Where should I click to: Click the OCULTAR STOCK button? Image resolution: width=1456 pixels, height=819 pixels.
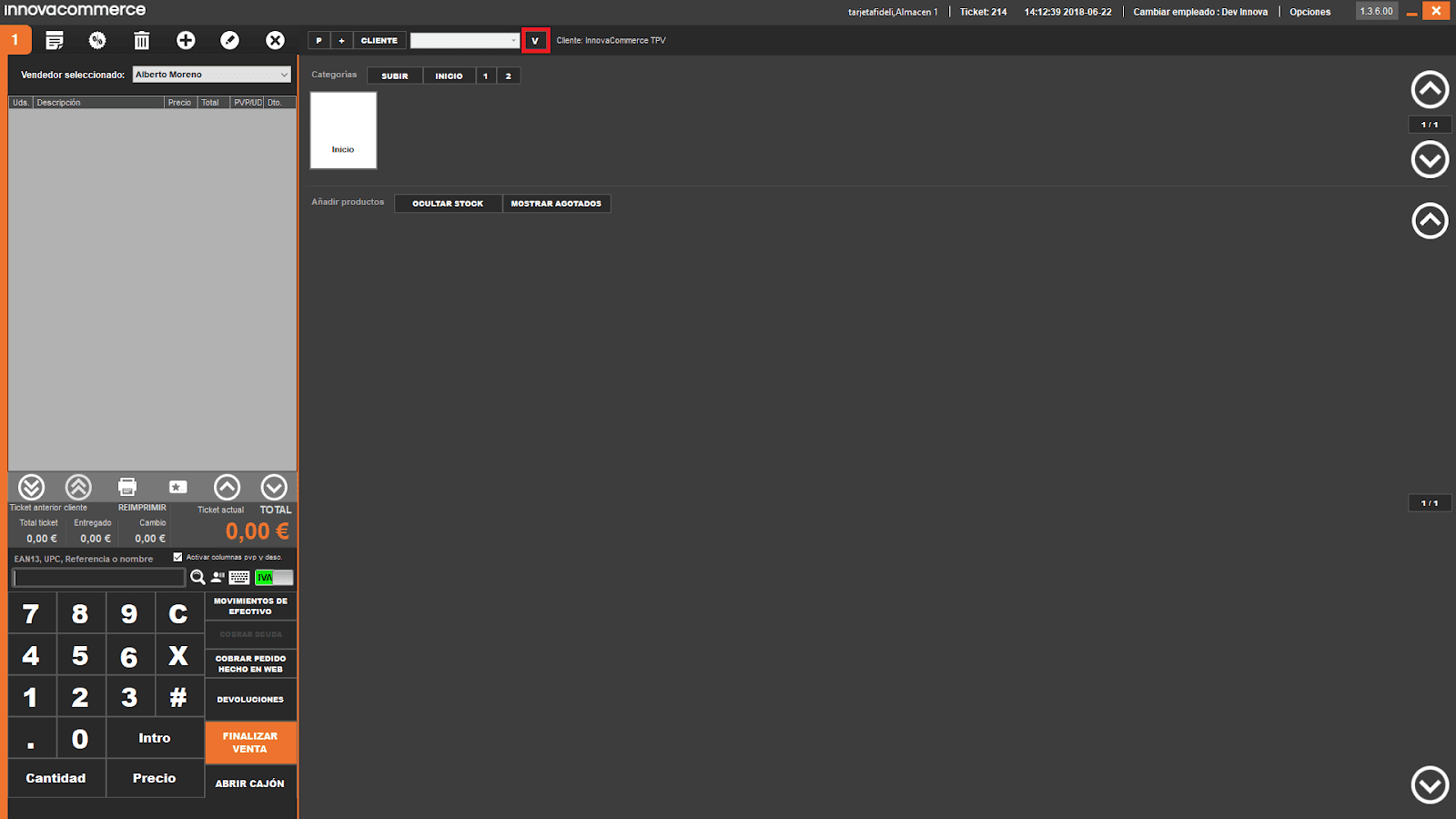pyautogui.click(x=448, y=204)
